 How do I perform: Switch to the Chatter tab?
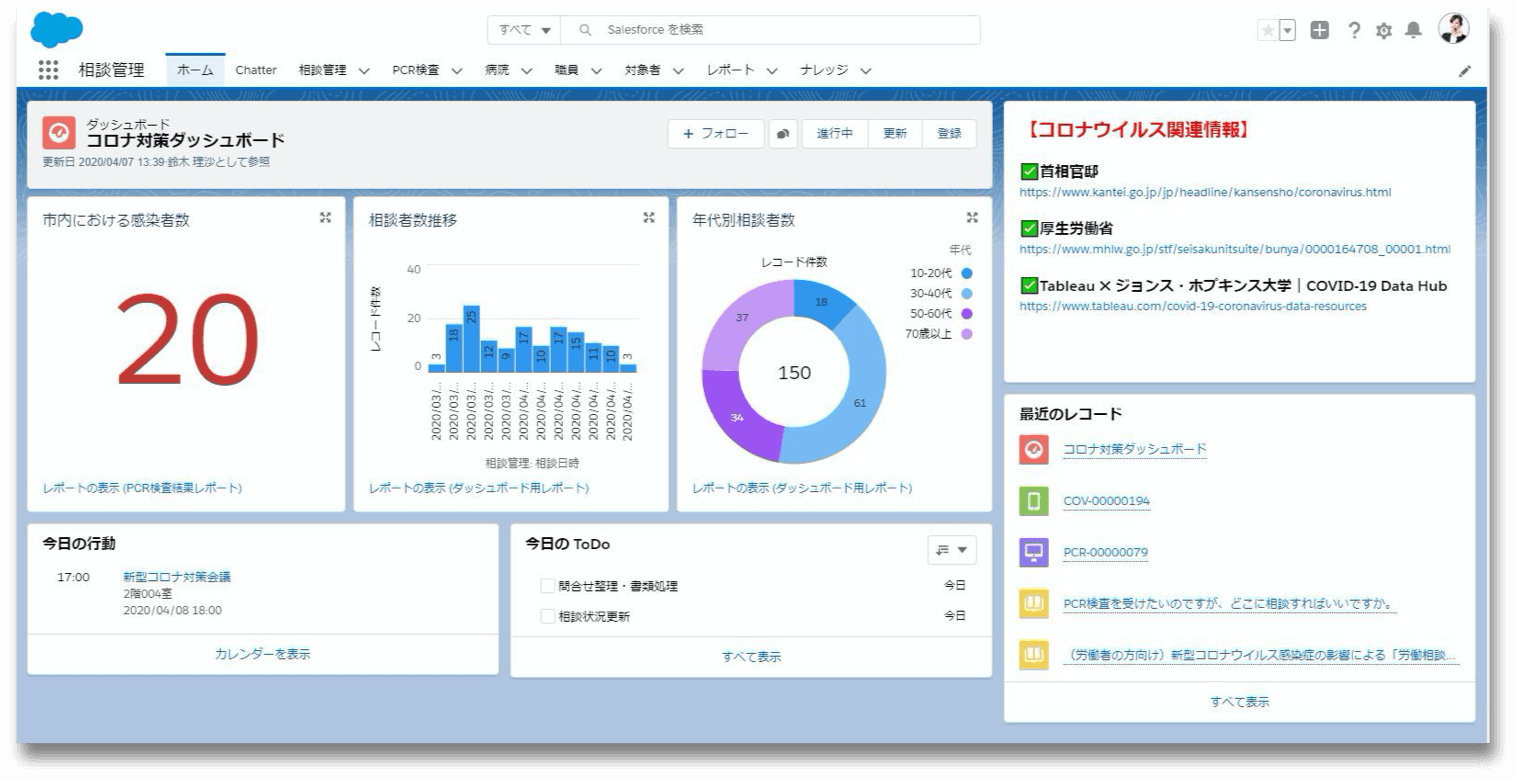[x=256, y=70]
